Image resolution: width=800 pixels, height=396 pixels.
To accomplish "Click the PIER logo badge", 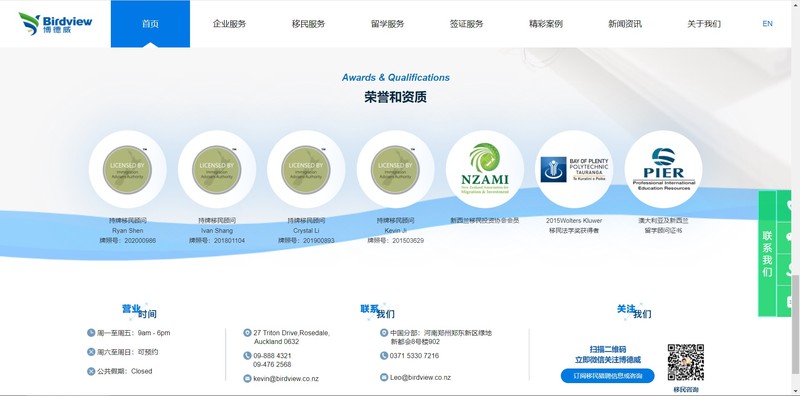I will coord(663,169).
